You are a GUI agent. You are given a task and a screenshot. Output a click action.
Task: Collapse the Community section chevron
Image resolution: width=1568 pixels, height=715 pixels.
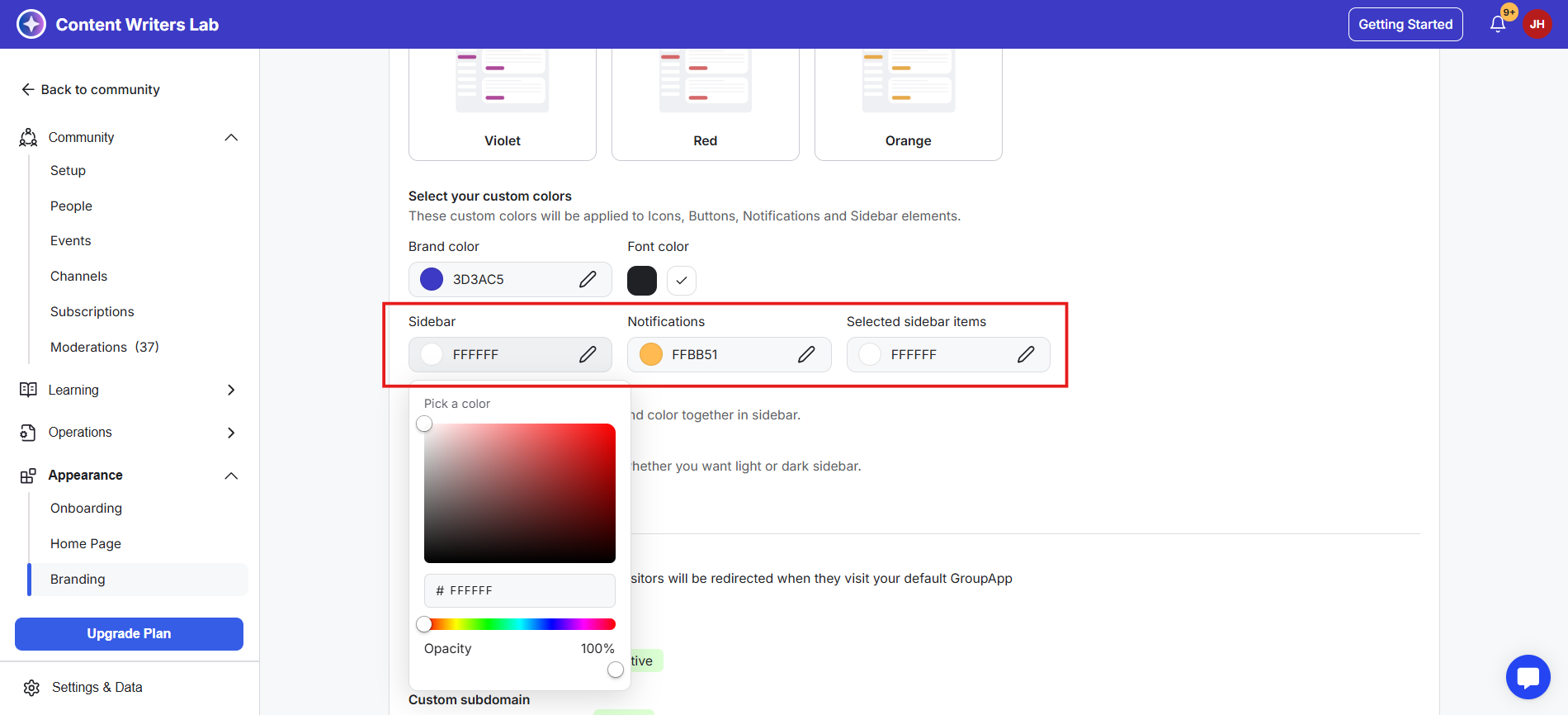pos(231,137)
